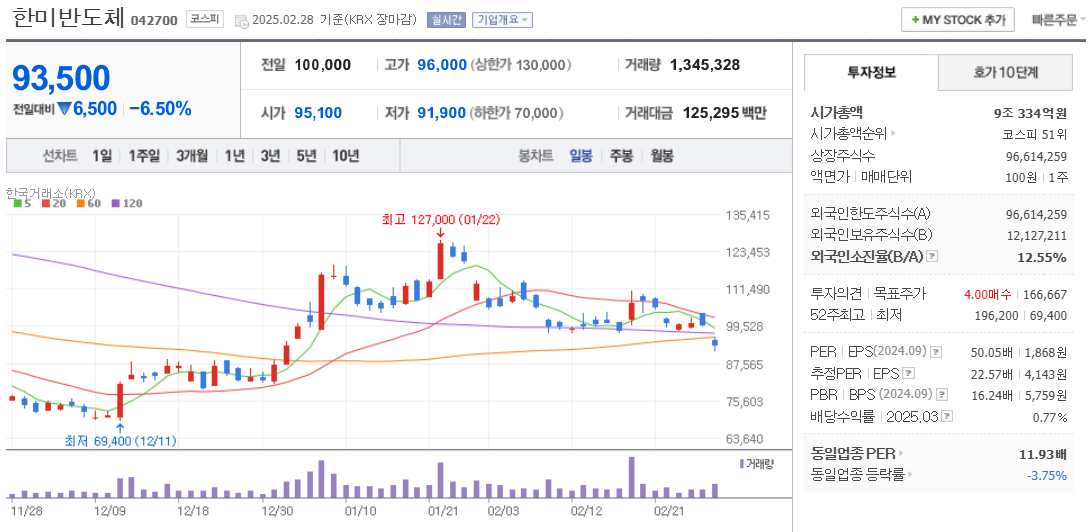This screenshot has height=532, width=1090.
Task: Open the 빠른주문 dropdown menu
Action: pos(1059,19)
